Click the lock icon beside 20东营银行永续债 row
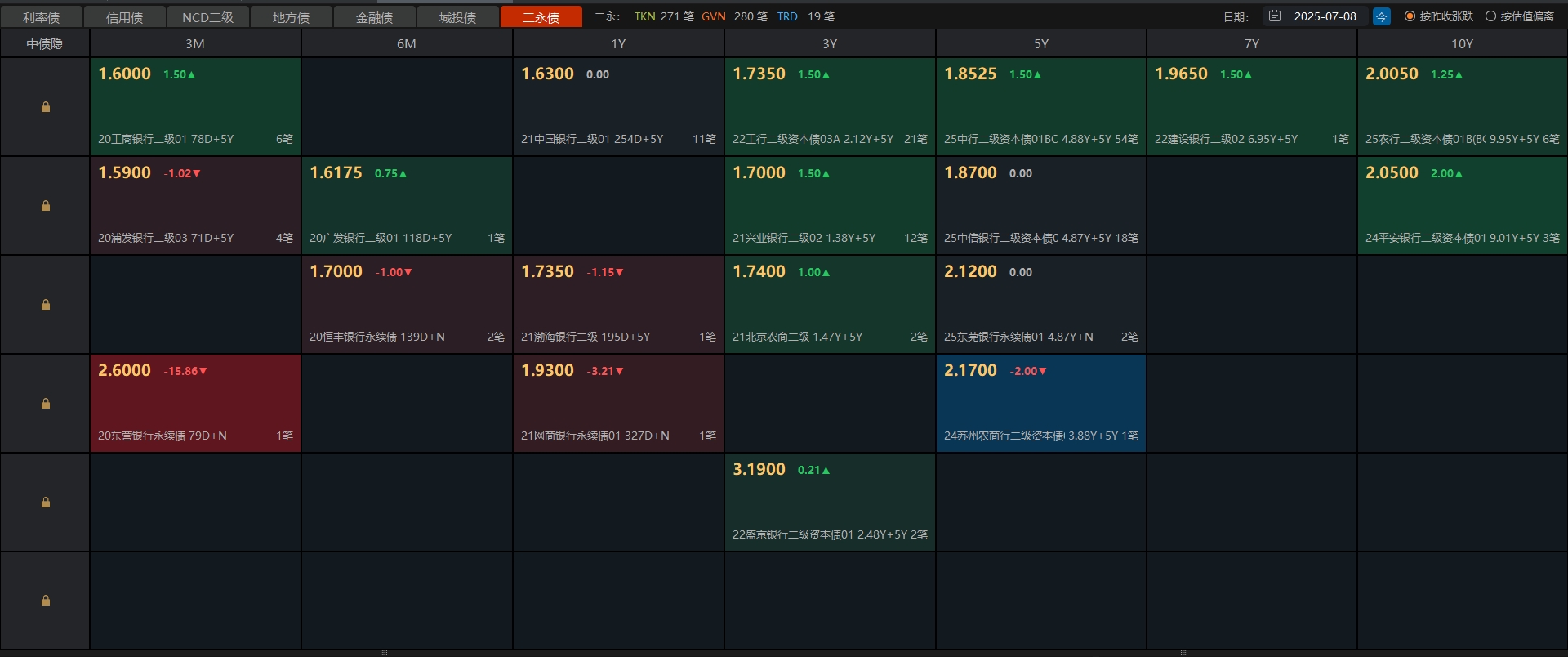Screen dimensions: 1568x657 coord(46,404)
